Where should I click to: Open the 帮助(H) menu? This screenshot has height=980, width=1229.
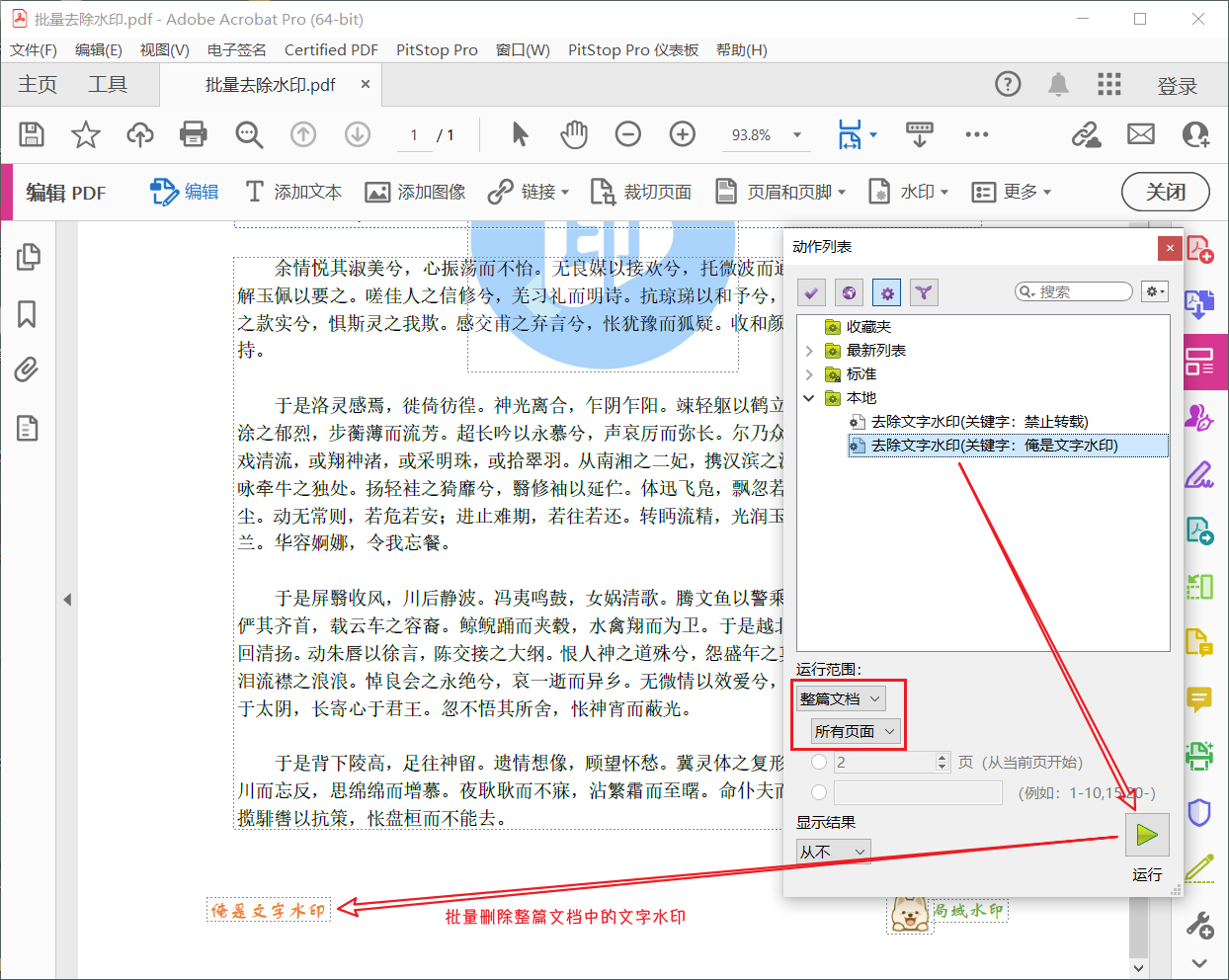742,49
